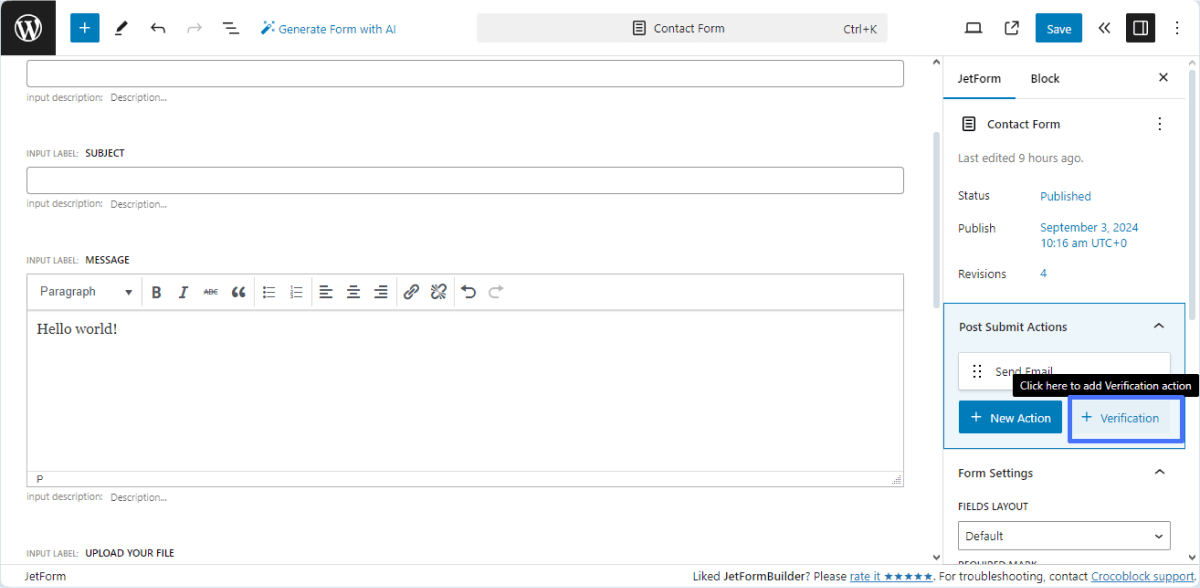Insert a link using the Message toolbar
Image resolution: width=1200 pixels, height=588 pixels.
point(410,291)
